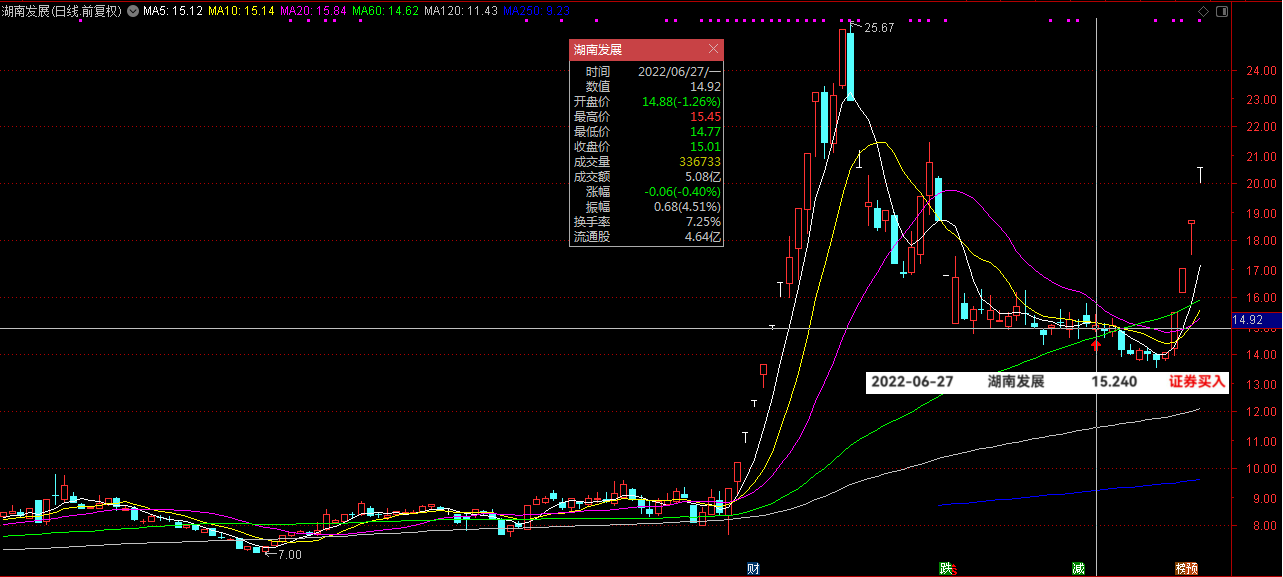Click the MA60: 14.62 indicator label
Image resolution: width=1283 pixels, height=577 pixels.
coord(386,11)
